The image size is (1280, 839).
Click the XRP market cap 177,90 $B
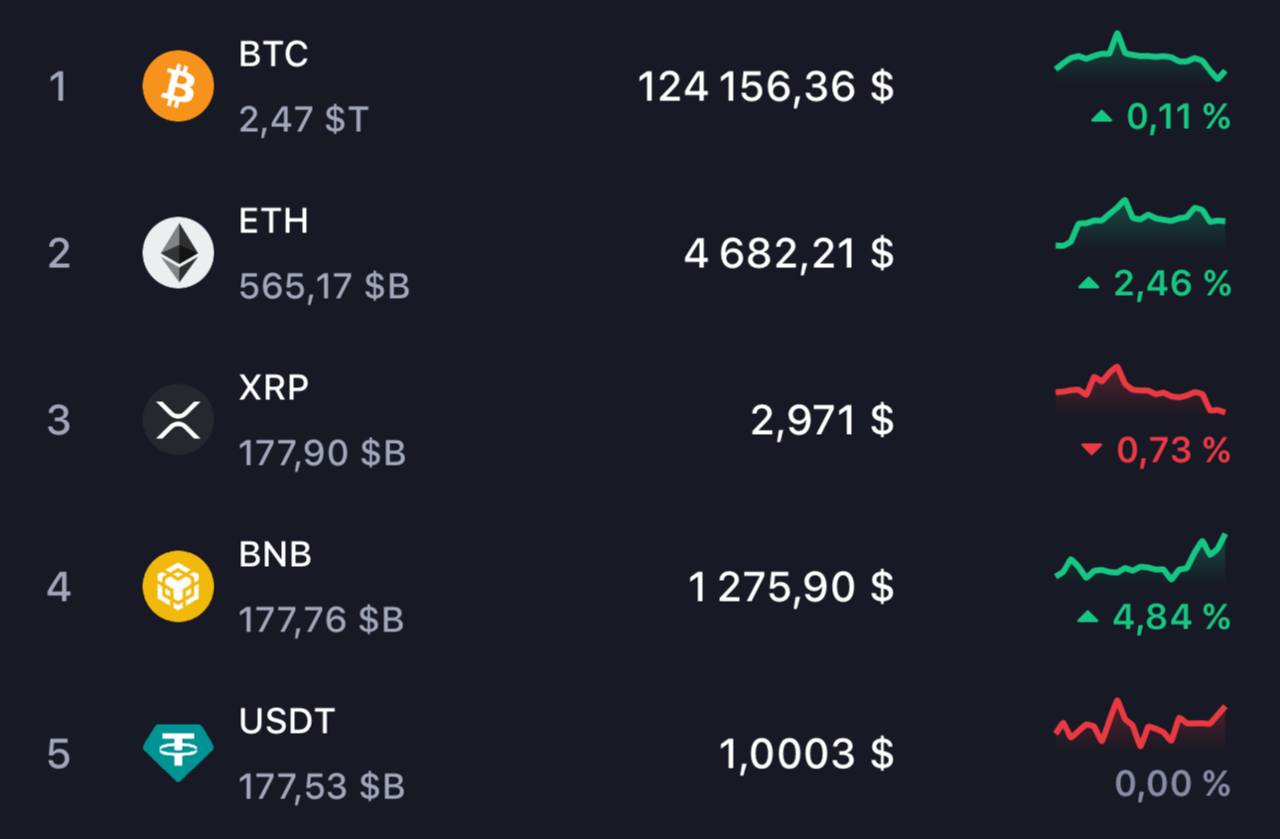pos(322,453)
